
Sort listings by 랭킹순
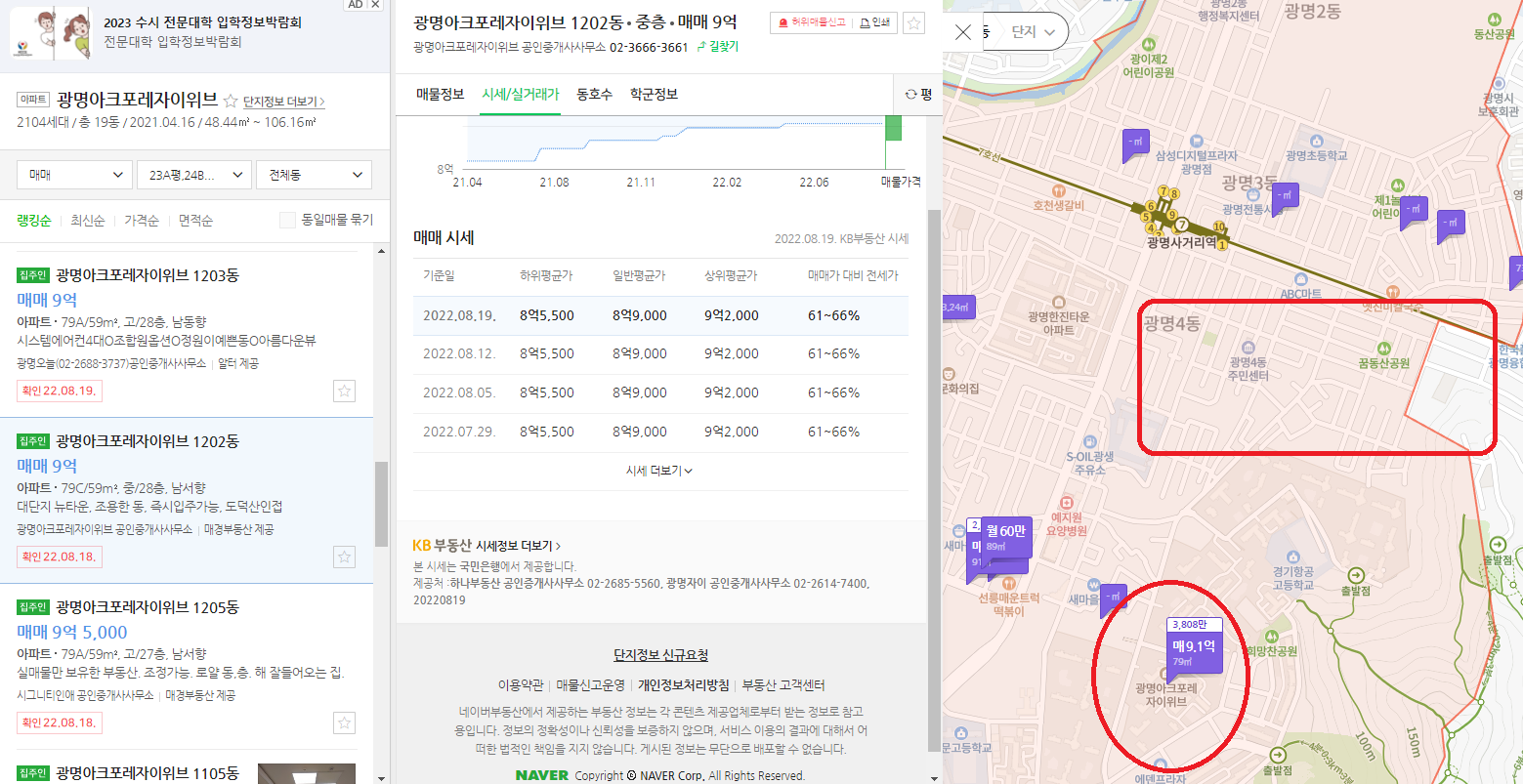coord(33,220)
